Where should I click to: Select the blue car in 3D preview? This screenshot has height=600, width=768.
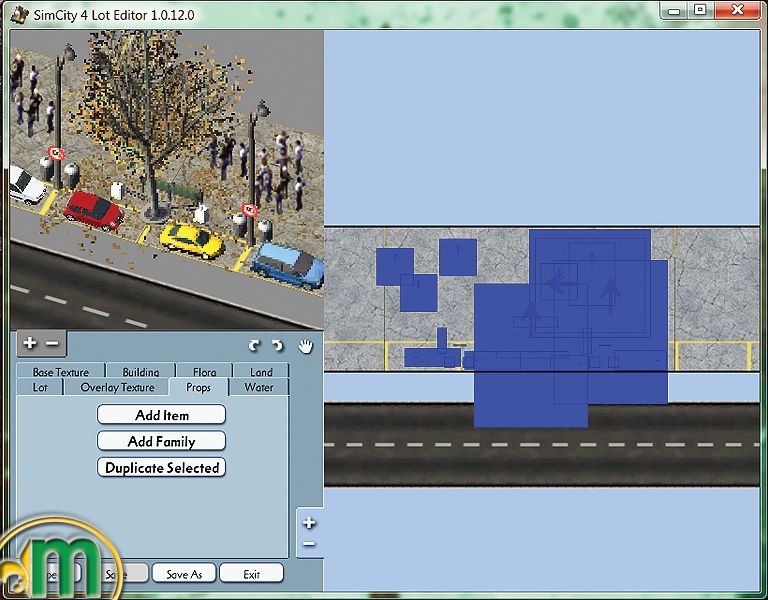coord(288,264)
